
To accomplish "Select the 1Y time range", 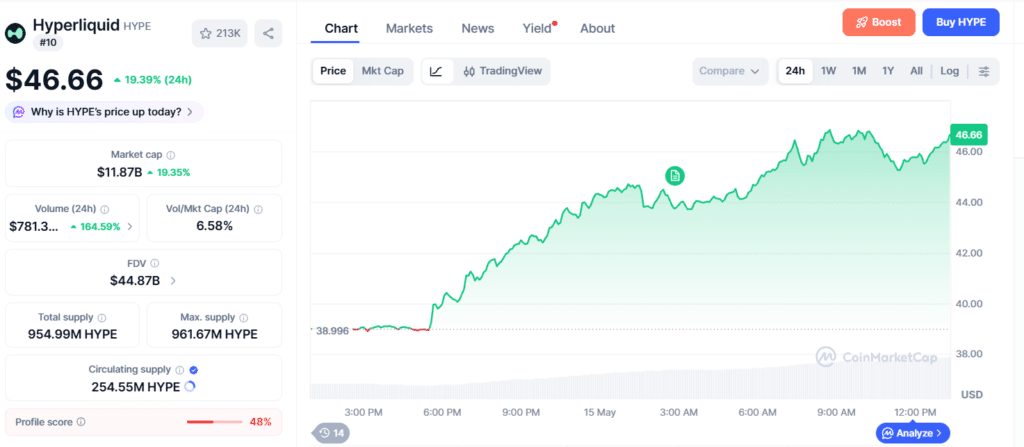I will (888, 71).
